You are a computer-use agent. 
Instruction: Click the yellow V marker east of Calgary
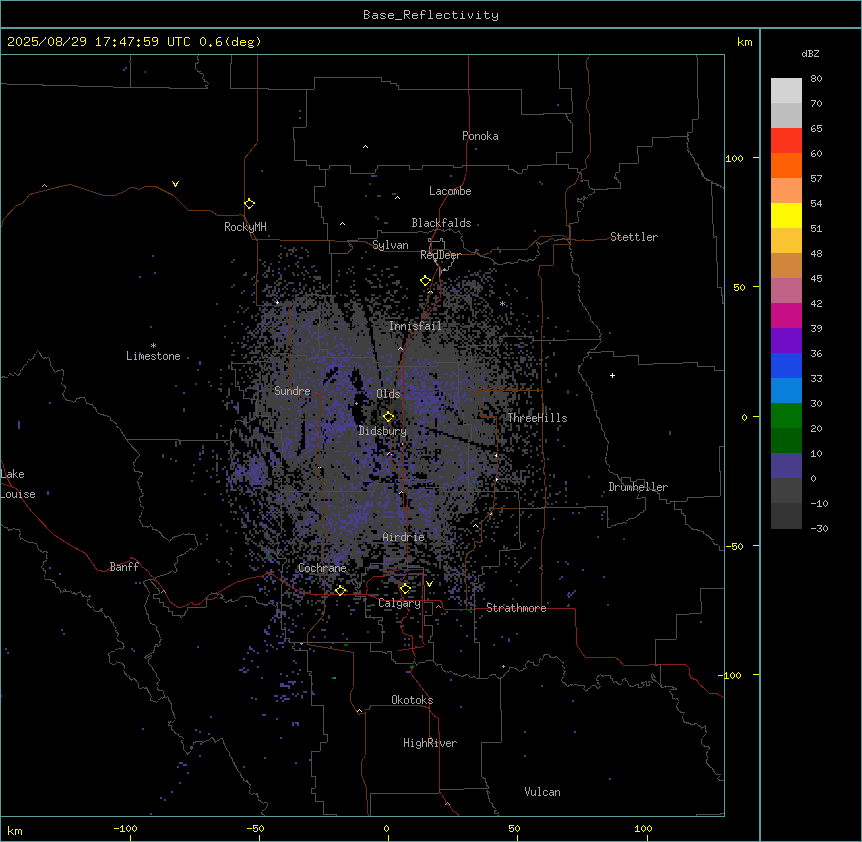[429, 584]
